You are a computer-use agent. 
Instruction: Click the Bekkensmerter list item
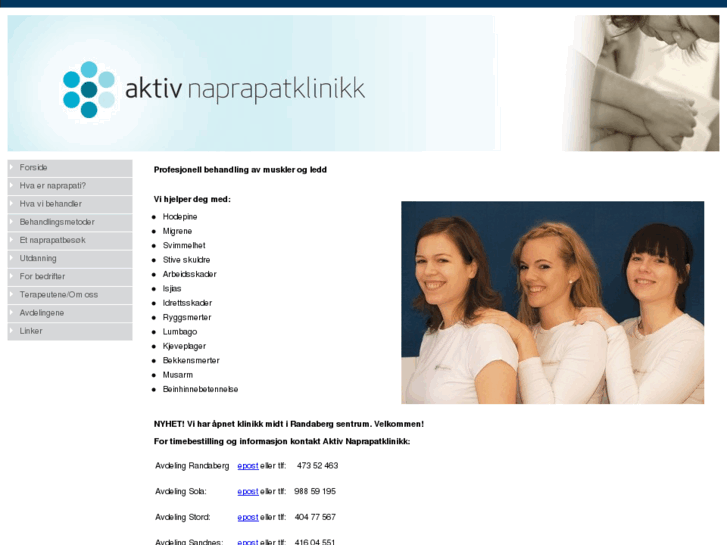[x=191, y=360]
